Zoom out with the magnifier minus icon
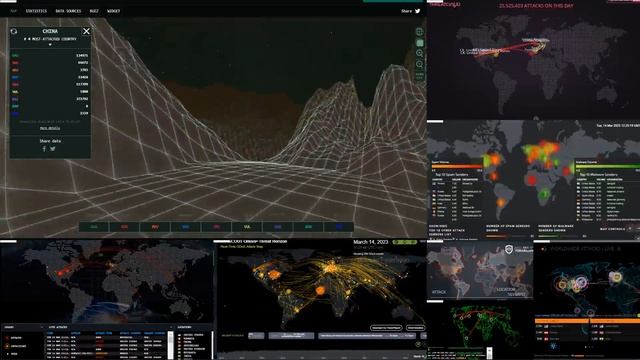The image size is (640, 360). pos(419,64)
